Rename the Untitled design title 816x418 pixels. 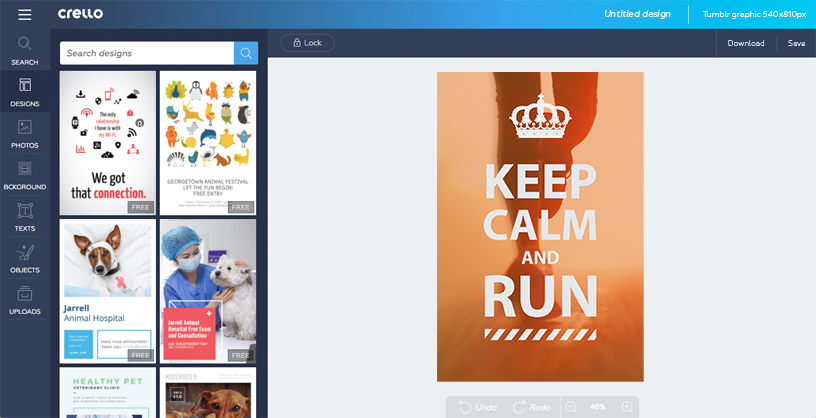point(637,14)
